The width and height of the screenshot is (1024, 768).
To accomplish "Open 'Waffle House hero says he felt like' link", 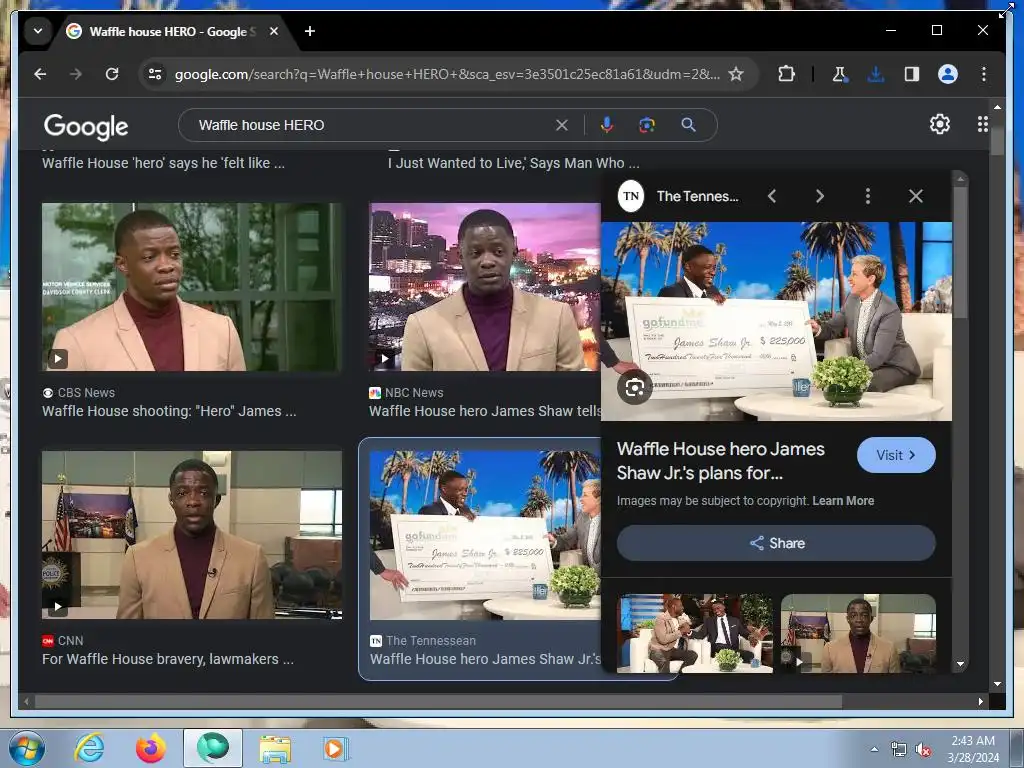I will (163, 163).
